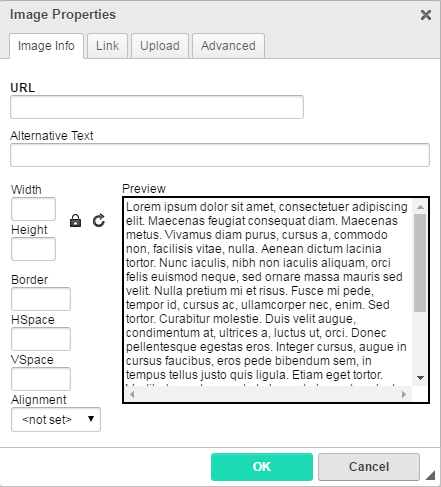Focus the URL input field

point(157,107)
